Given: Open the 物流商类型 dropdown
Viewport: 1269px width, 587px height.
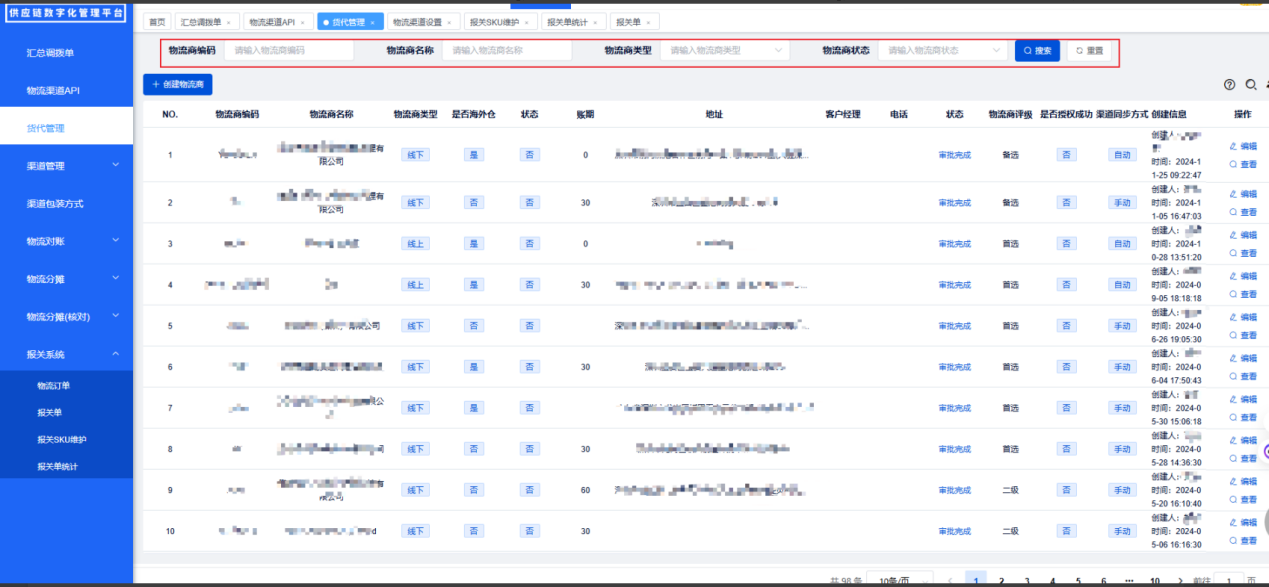Looking at the screenshot, I should (x=724, y=50).
